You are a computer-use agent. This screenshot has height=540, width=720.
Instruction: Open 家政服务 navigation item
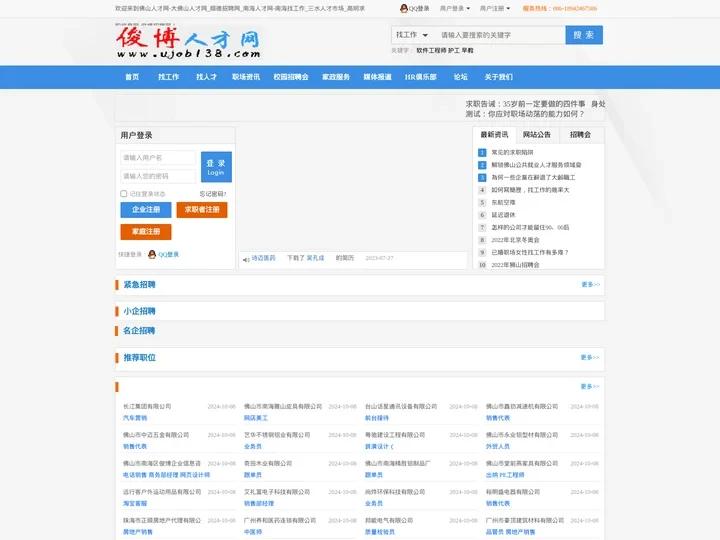coord(336,77)
